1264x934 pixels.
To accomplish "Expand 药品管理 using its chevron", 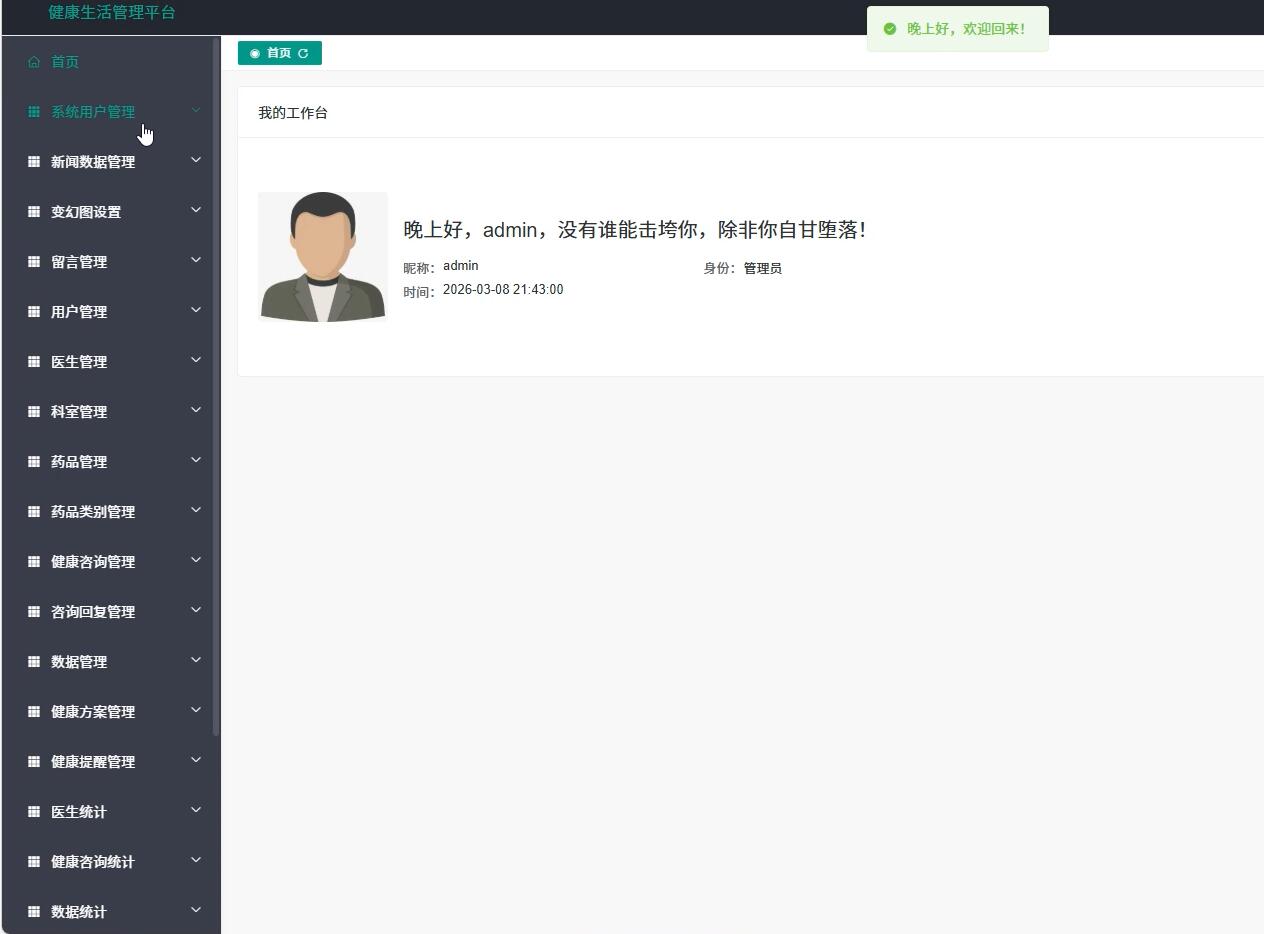I will pos(196,460).
